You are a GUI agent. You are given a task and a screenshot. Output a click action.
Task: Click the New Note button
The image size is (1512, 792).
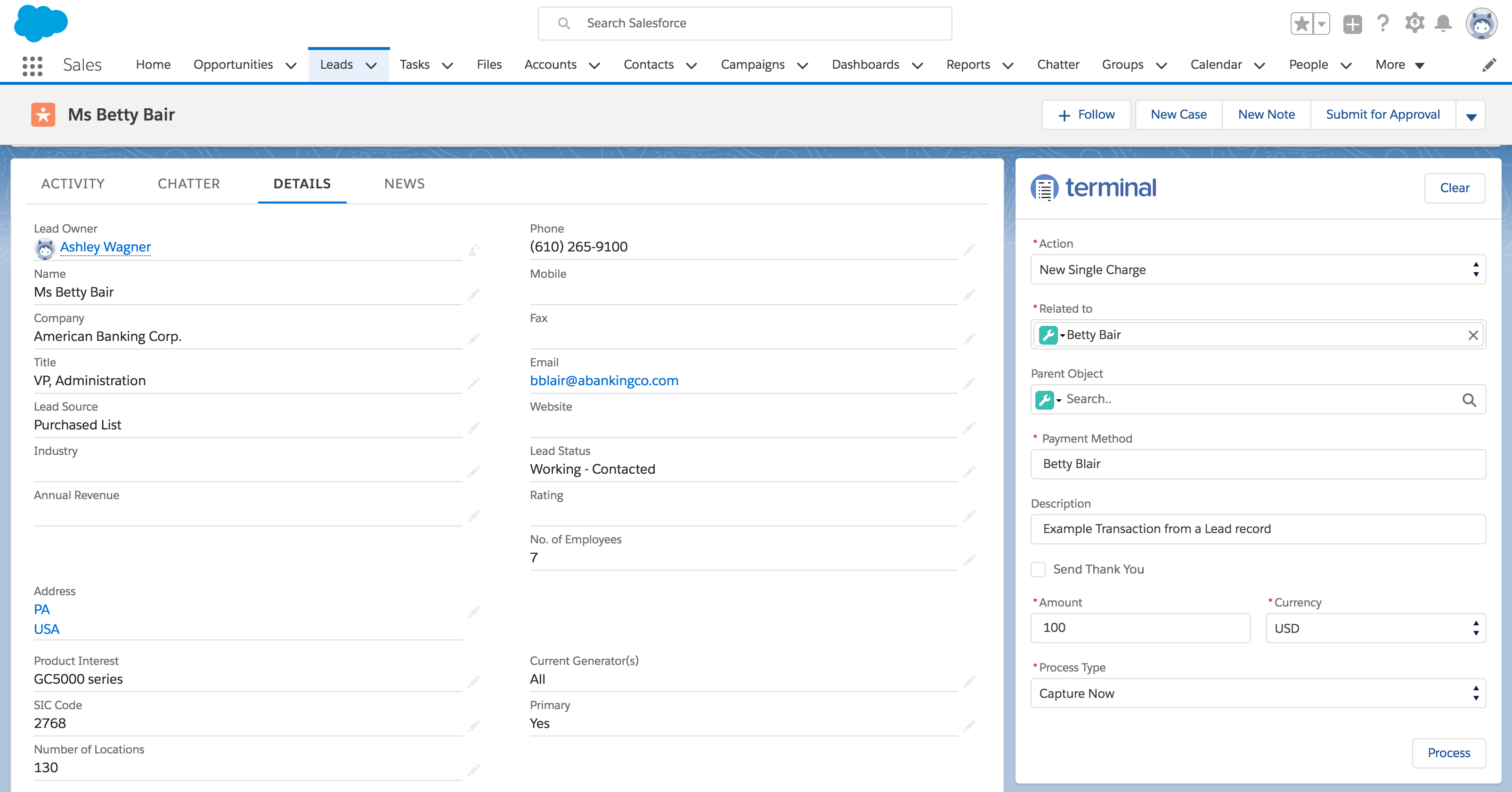(x=1266, y=115)
